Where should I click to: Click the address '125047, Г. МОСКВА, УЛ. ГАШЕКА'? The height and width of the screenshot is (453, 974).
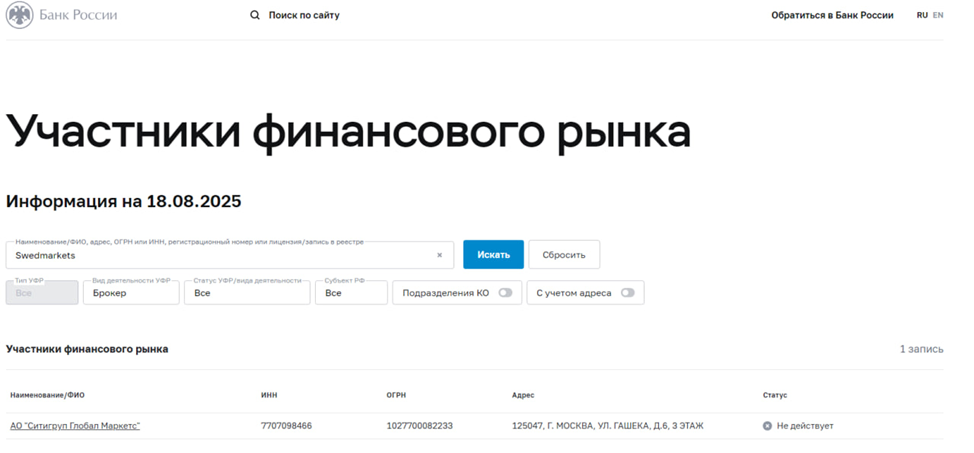(x=608, y=426)
